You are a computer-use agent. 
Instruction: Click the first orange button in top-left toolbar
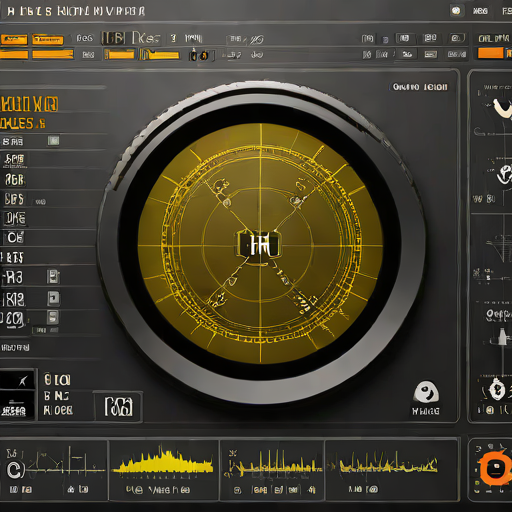point(14,40)
